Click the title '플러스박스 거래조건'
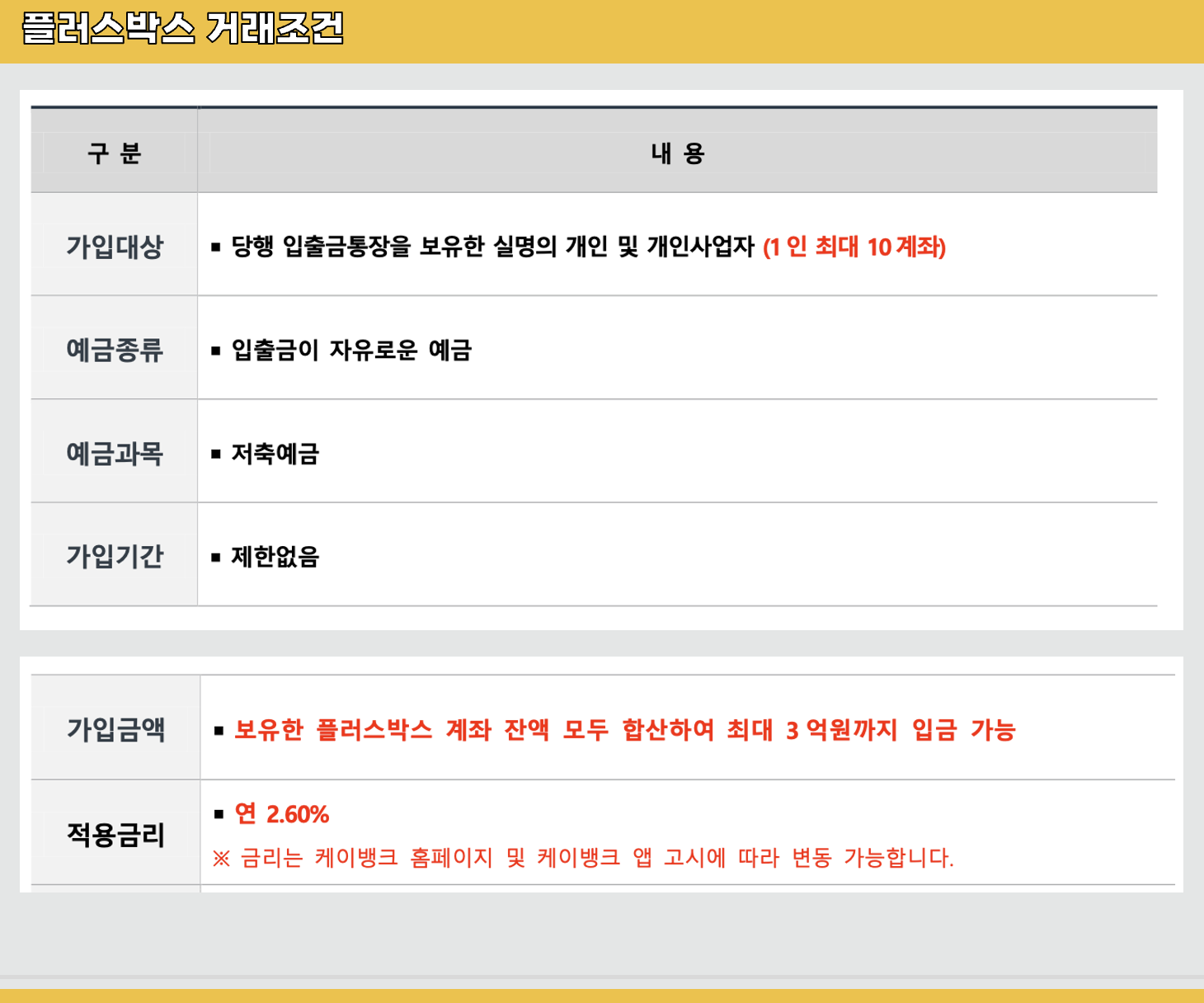This screenshot has width=1204, height=1003. [x=182, y=29]
